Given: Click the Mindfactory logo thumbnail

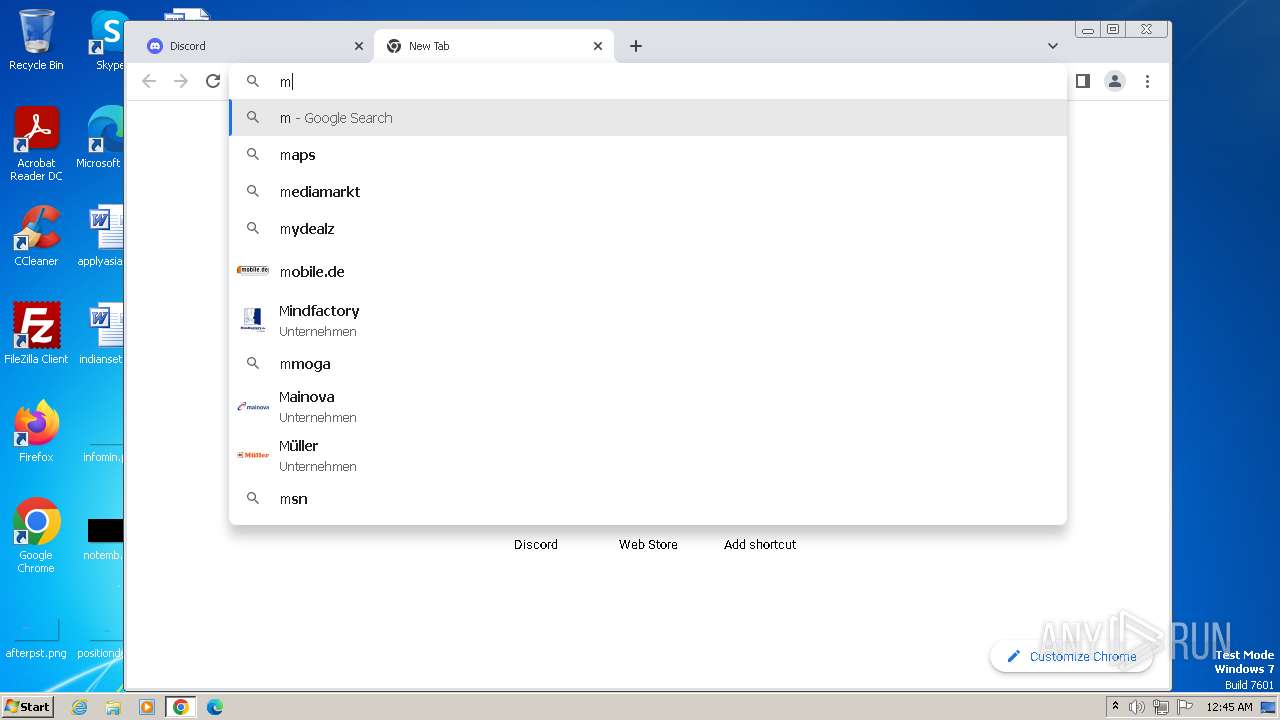Looking at the screenshot, I should 253,320.
